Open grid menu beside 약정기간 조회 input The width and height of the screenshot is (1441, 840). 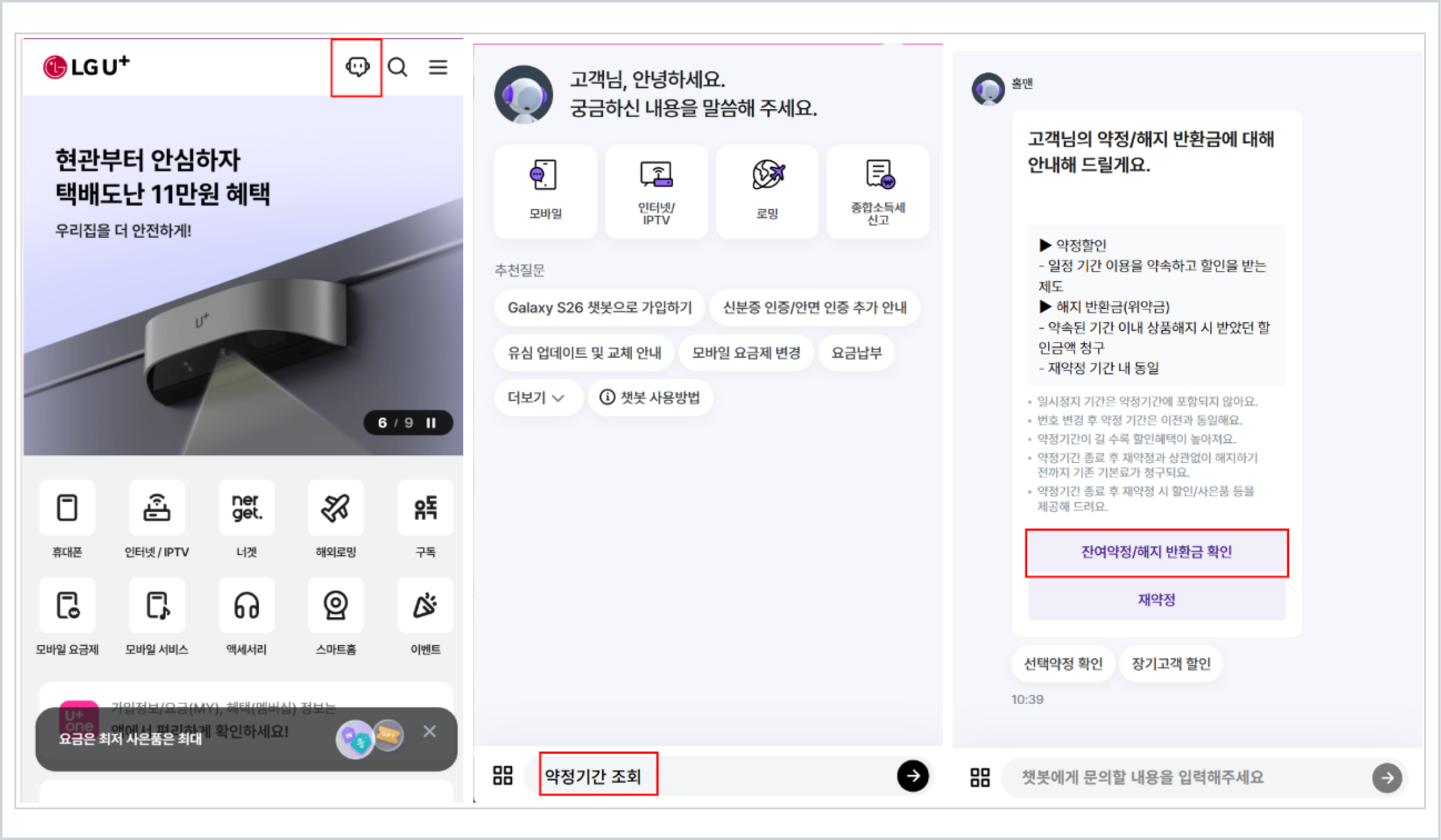tap(503, 776)
